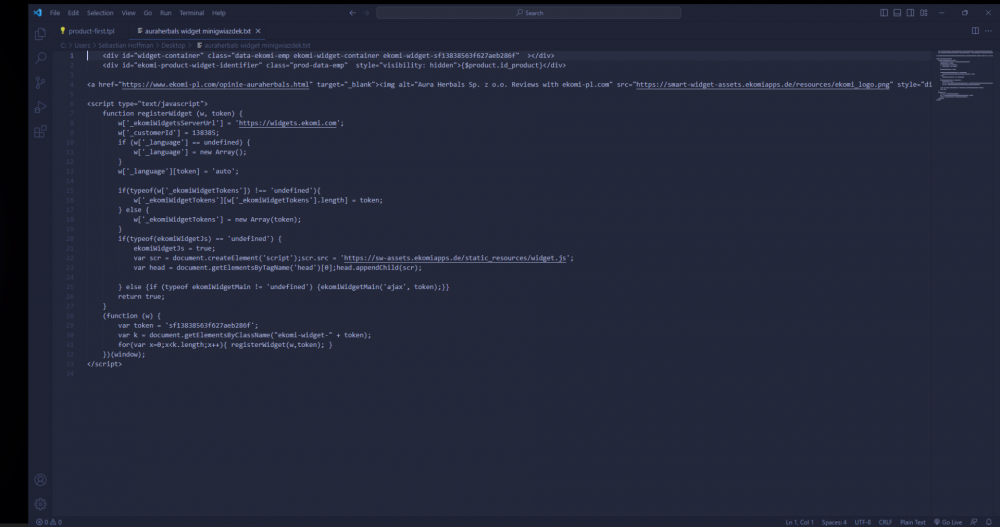This screenshot has height=527, width=1000.
Task: Switch to the product-first.tpl tab
Action: pos(87,31)
